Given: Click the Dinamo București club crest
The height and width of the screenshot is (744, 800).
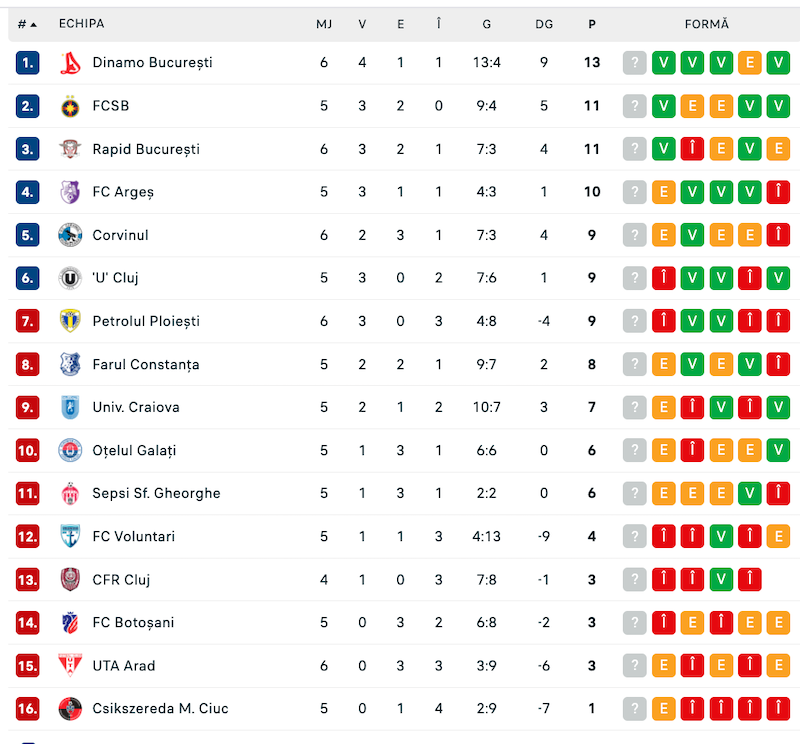Looking at the screenshot, I should pos(70,63).
